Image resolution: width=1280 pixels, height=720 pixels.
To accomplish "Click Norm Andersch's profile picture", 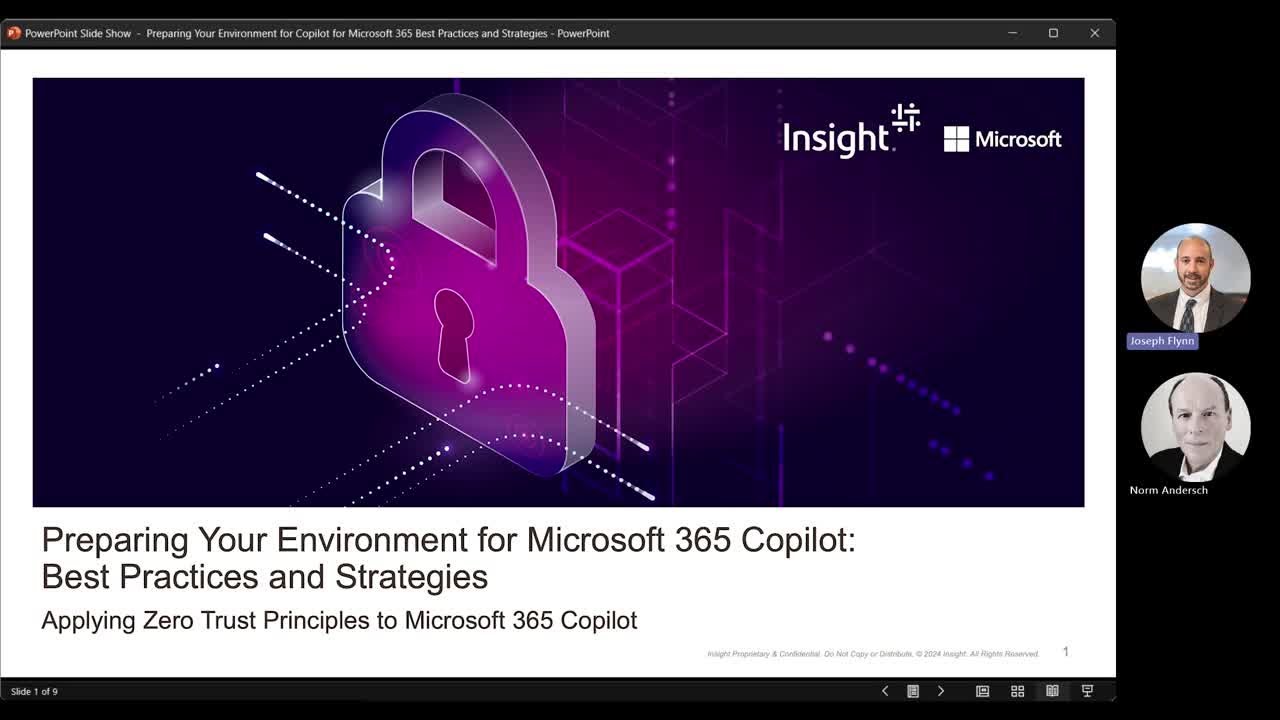I will [1195, 427].
